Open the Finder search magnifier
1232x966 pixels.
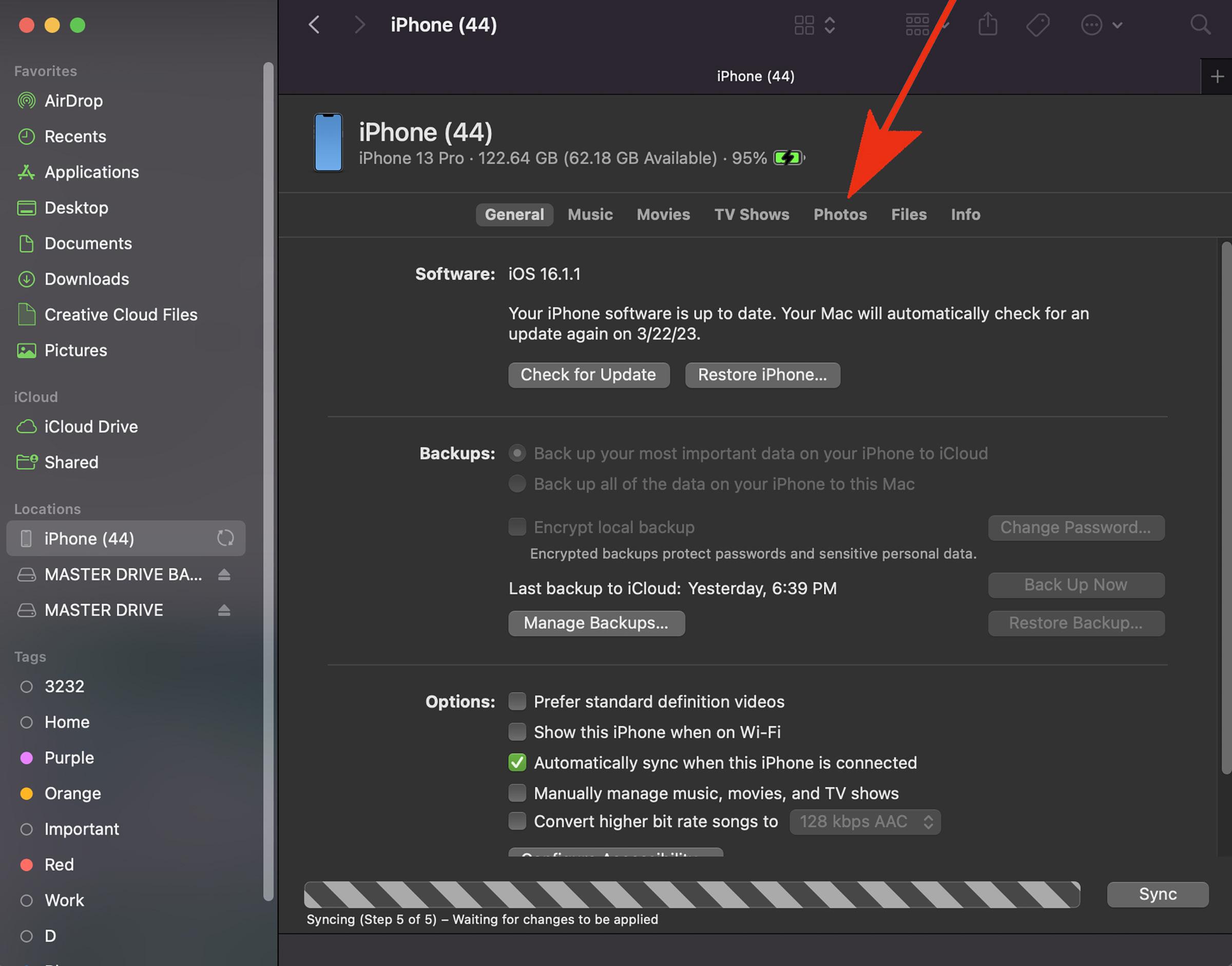click(1200, 25)
